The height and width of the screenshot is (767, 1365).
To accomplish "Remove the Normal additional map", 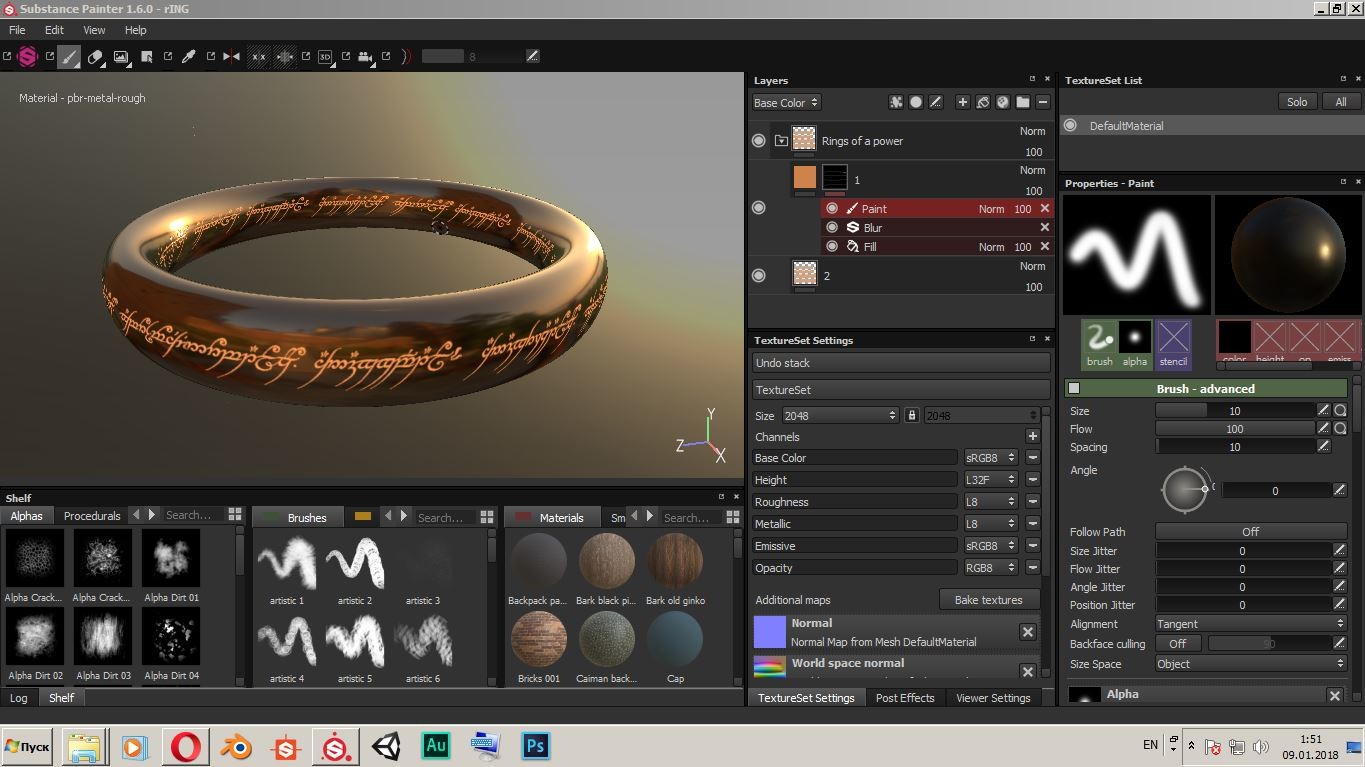I will click(1027, 632).
